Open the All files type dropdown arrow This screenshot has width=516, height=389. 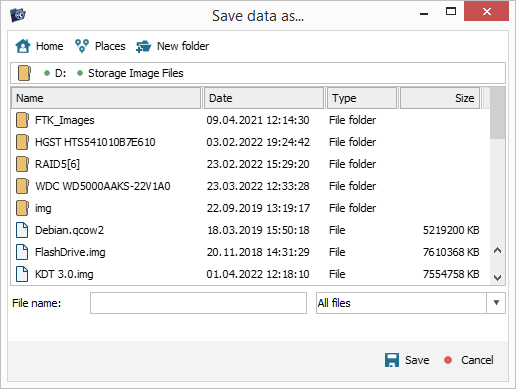[x=496, y=303]
